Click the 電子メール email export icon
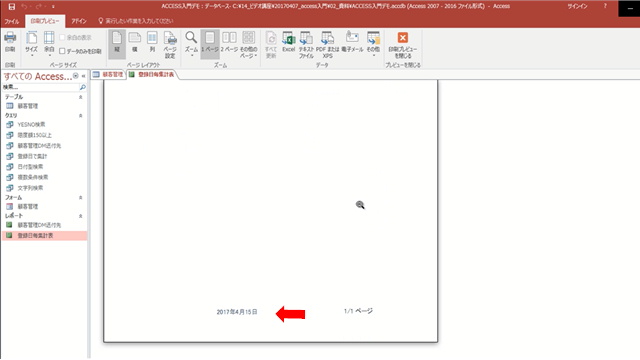640x360 pixels. point(352,42)
